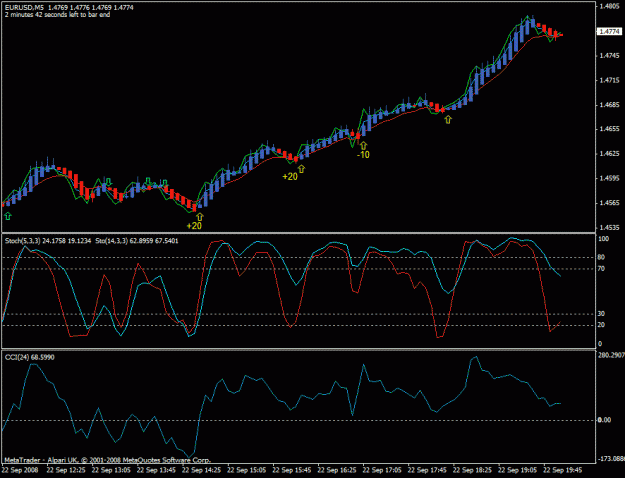Image resolution: width=625 pixels, height=478 pixels.
Task: Click the 280.2907 CCI scale maximum
Action: tap(611, 355)
